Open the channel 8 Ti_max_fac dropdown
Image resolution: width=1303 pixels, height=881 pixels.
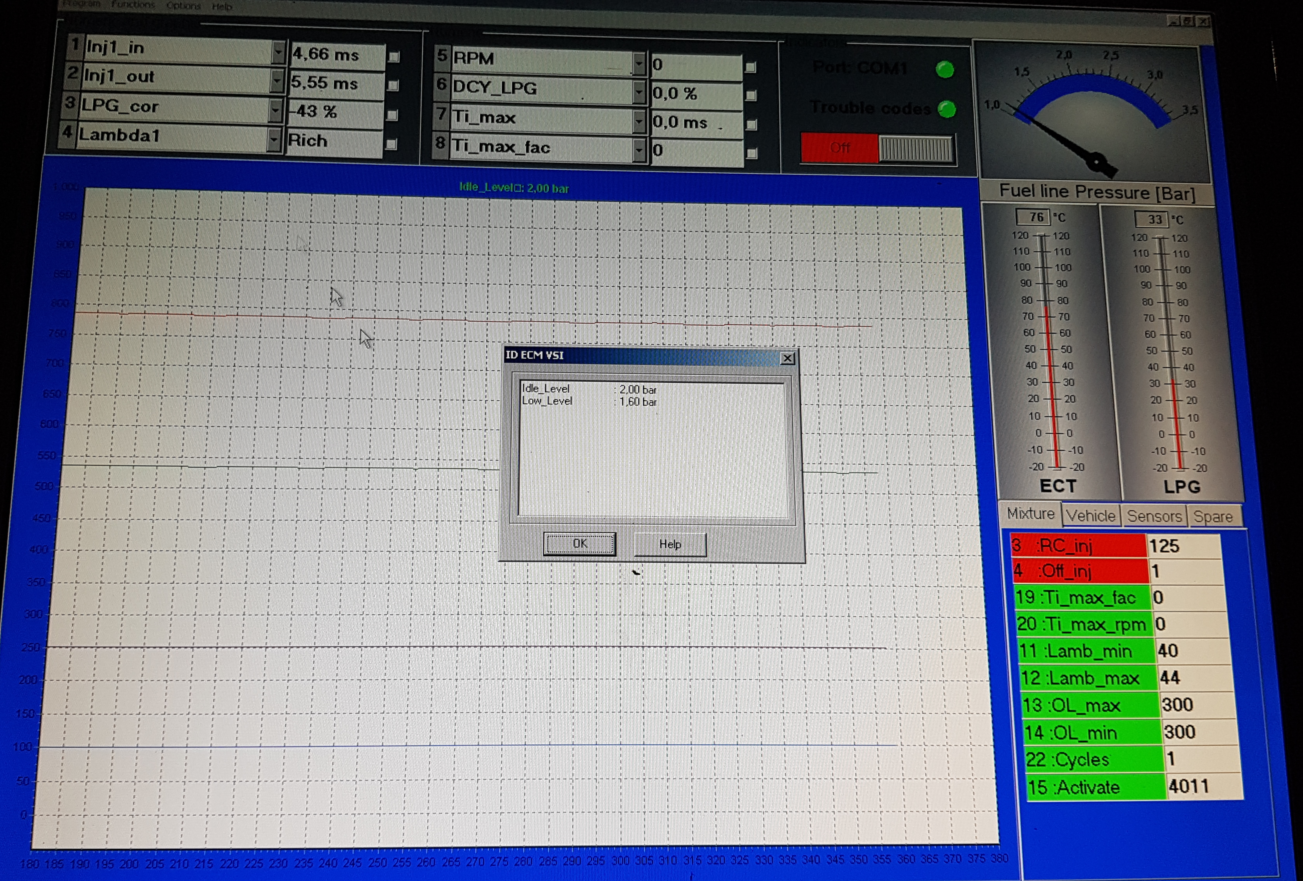tap(638, 149)
